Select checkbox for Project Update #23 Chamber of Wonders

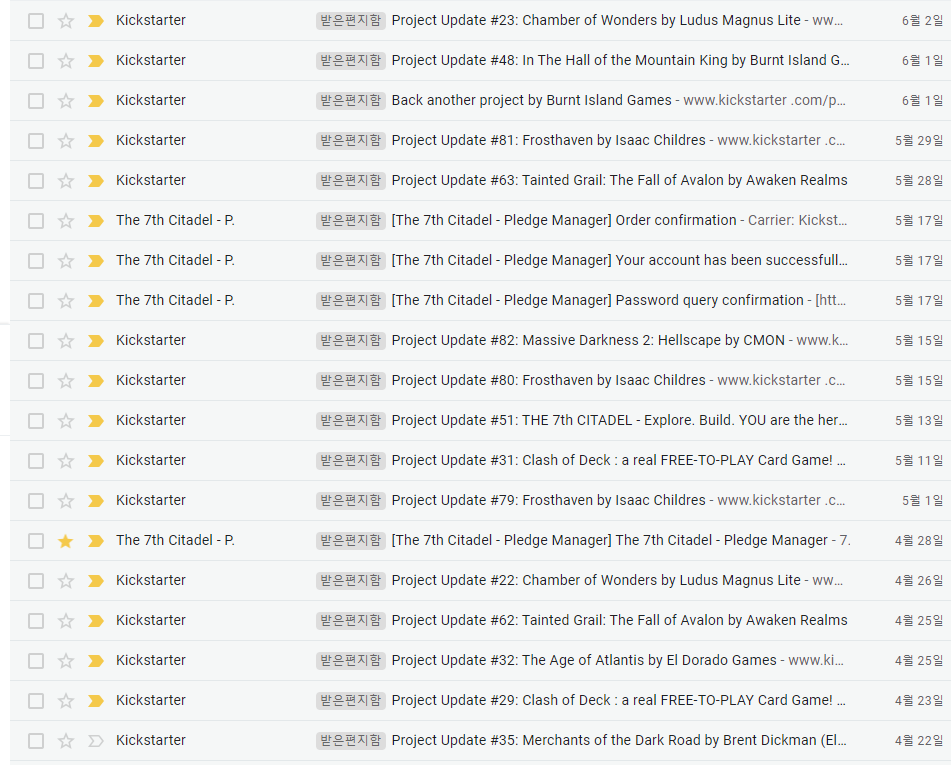pos(36,21)
